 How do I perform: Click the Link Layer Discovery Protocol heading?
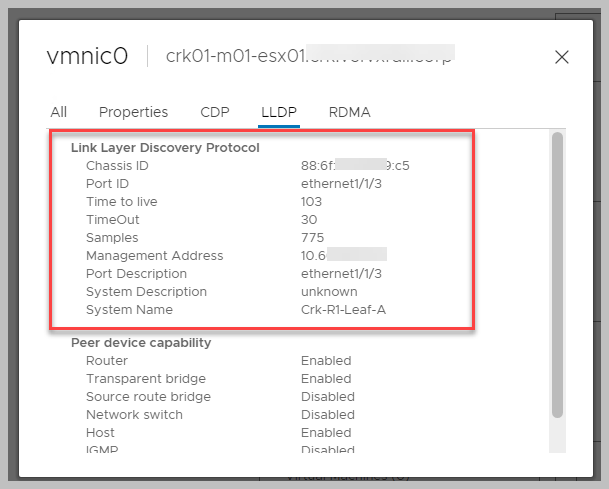(165, 147)
